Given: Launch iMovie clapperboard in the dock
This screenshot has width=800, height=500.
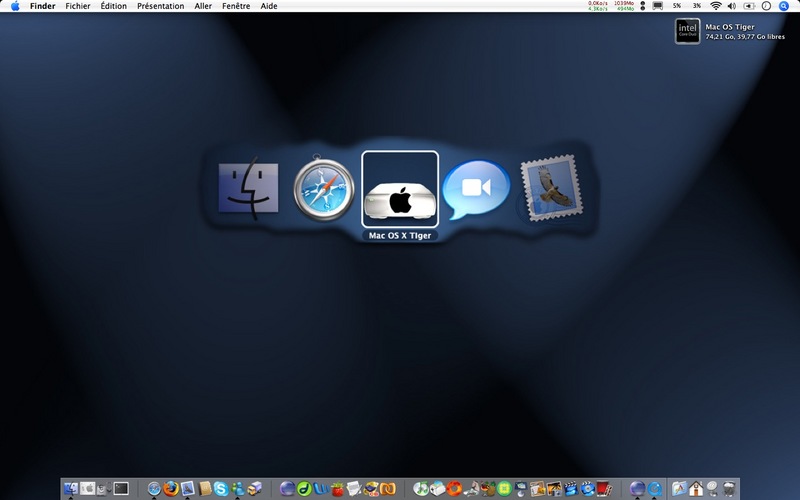Looking at the screenshot, I should [571, 489].
